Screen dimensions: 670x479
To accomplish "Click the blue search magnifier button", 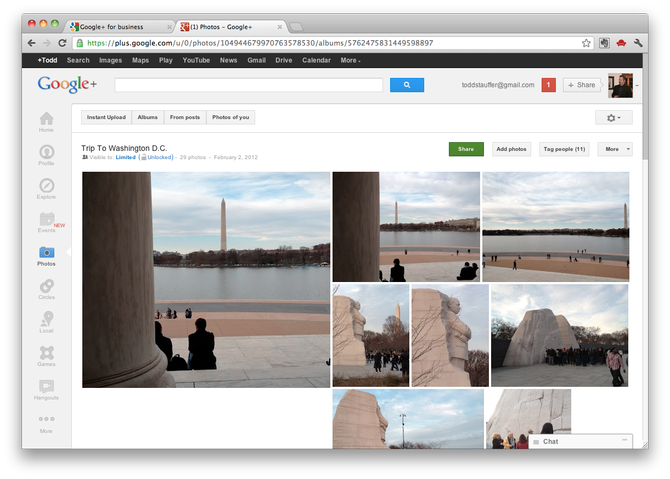I will [x=407, y=85].
